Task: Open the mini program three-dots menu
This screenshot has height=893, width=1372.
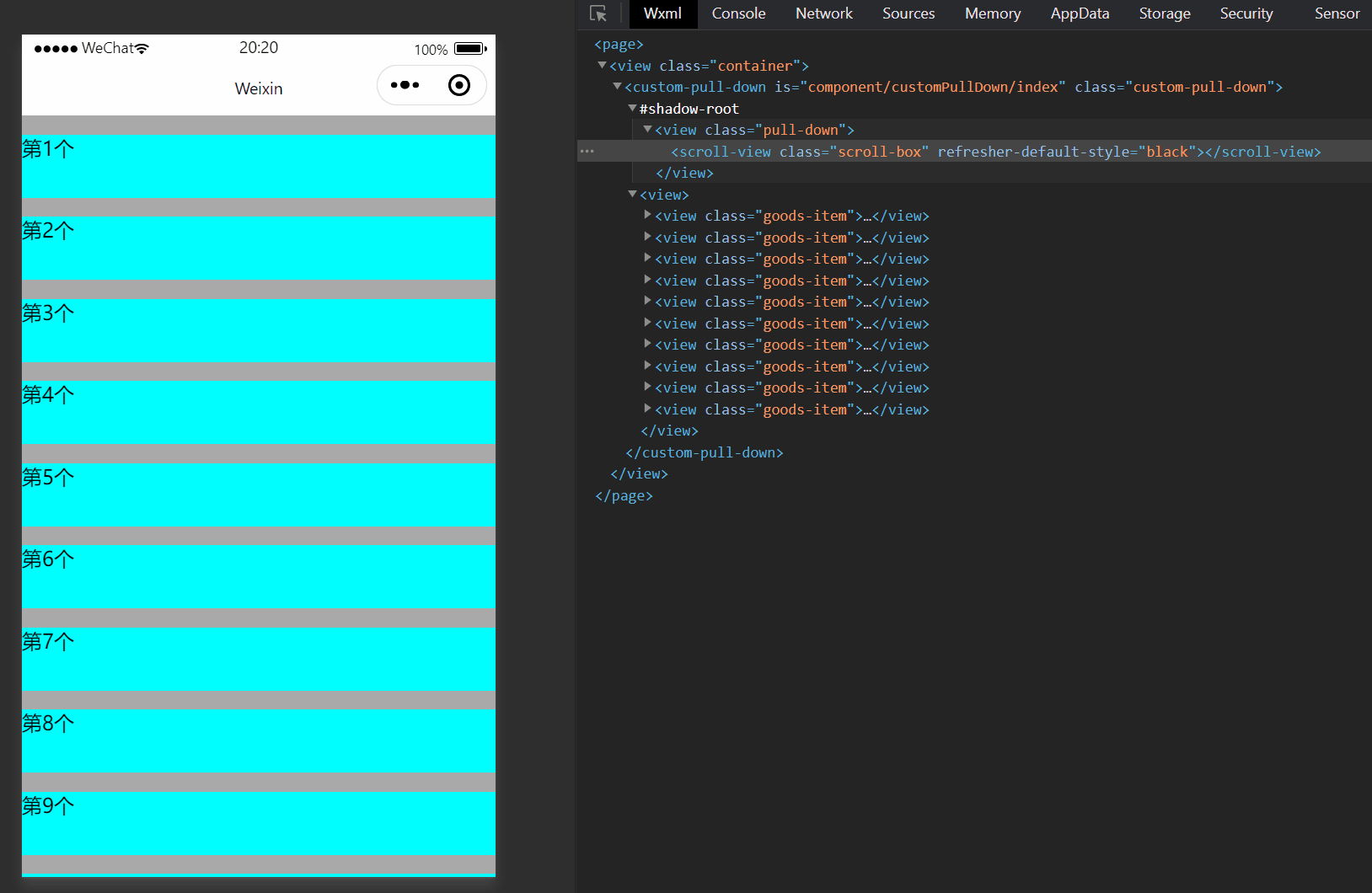Action: click(405, 85)
